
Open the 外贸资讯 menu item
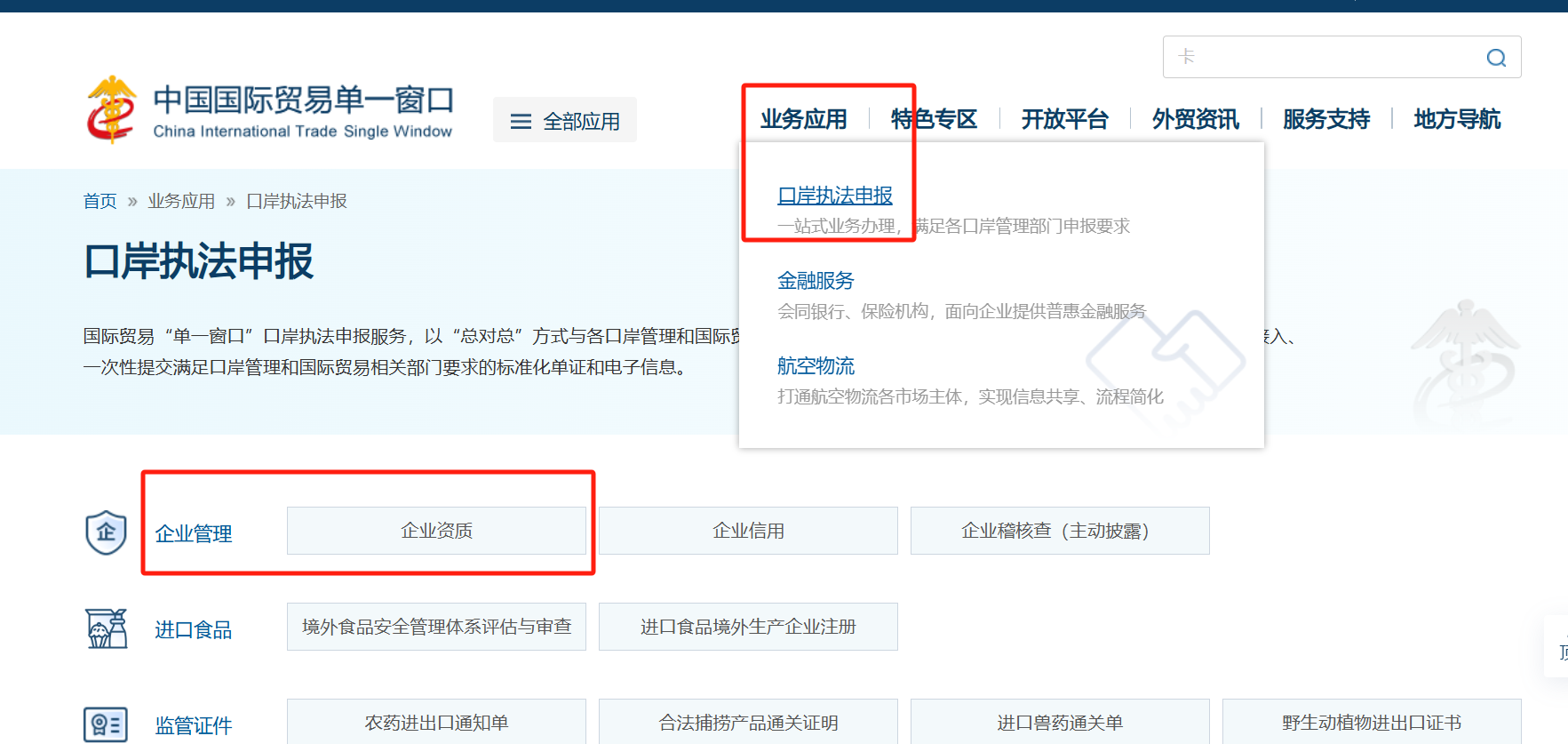[x=1195, y=119]
